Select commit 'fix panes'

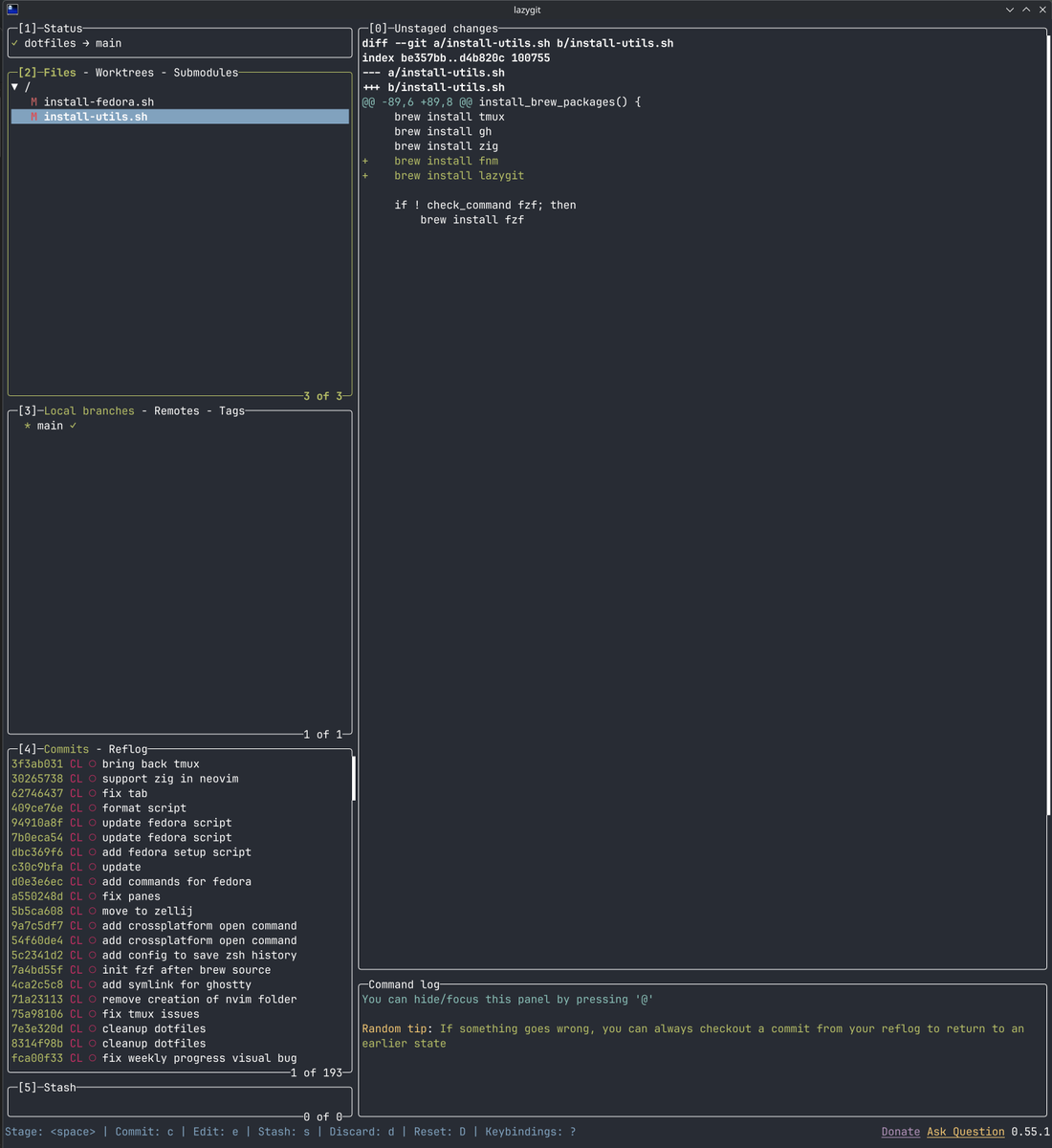pyautogui.click(x=180, y=896)
